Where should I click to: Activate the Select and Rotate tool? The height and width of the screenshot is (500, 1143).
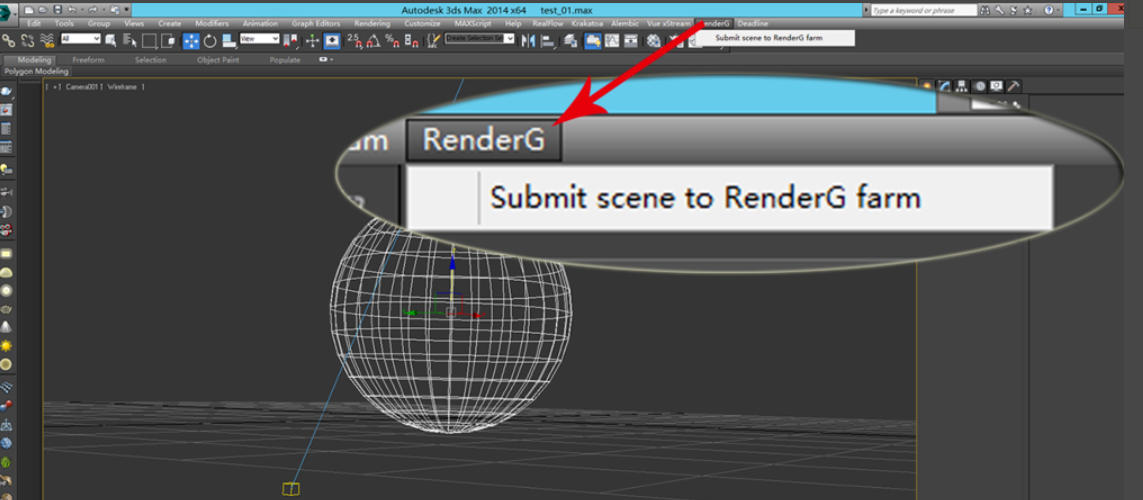tap(210, 41)
